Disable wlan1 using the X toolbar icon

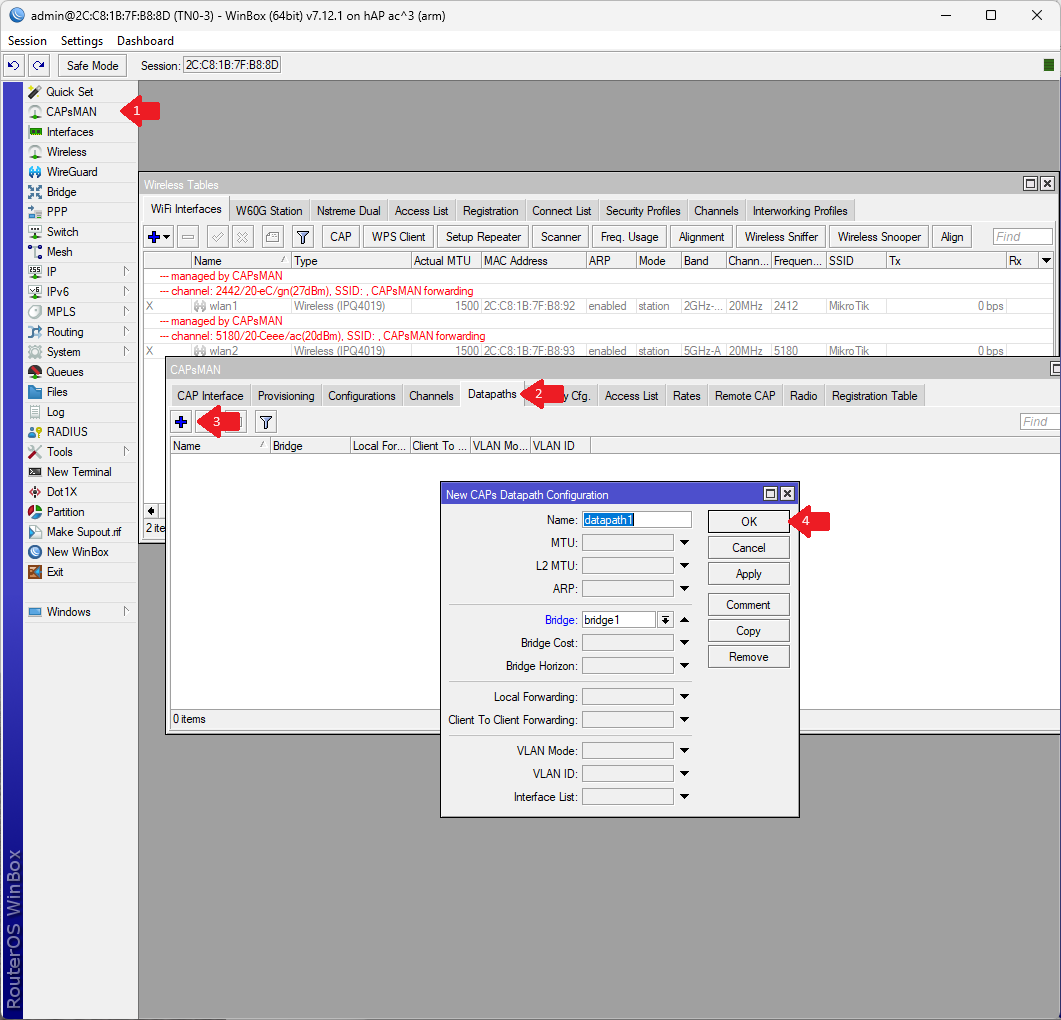pyautogui.click(x=244, y=236)
